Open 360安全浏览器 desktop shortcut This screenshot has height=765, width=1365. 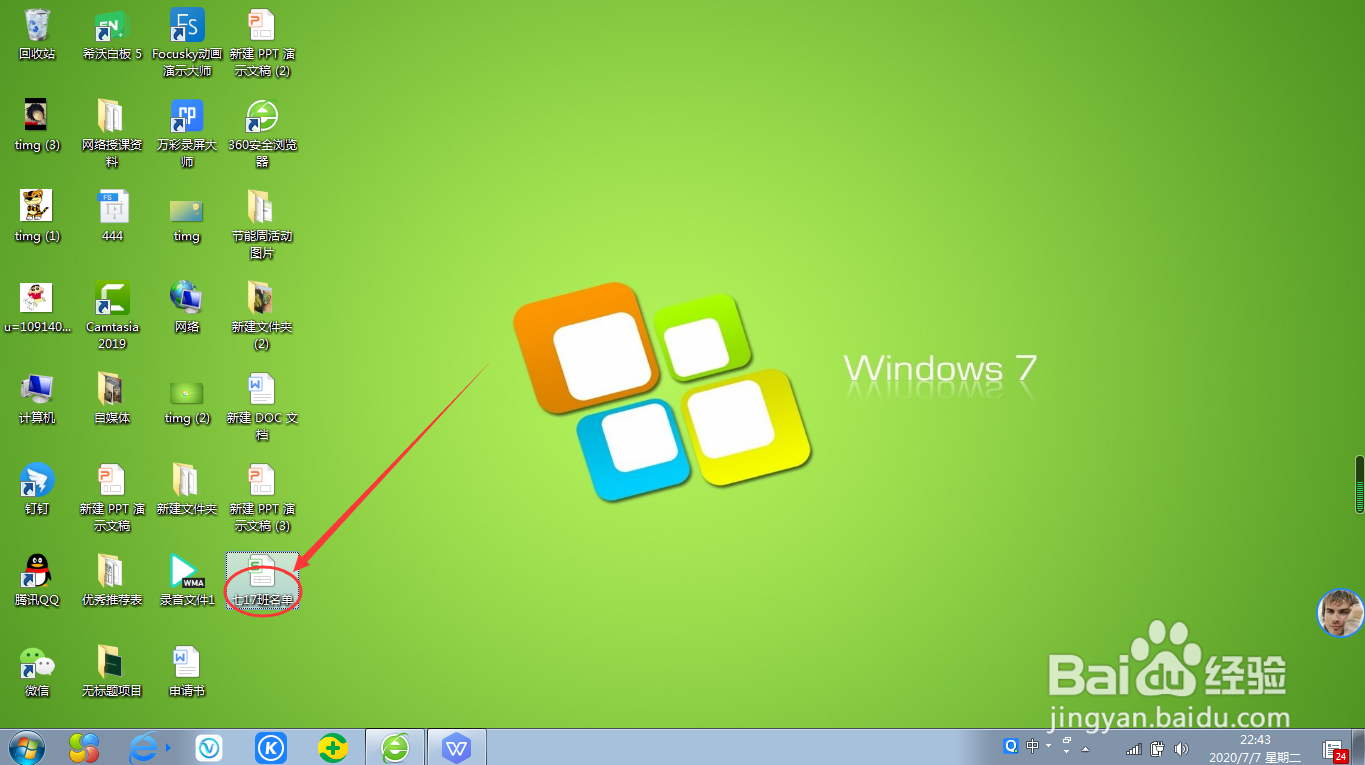262,134
